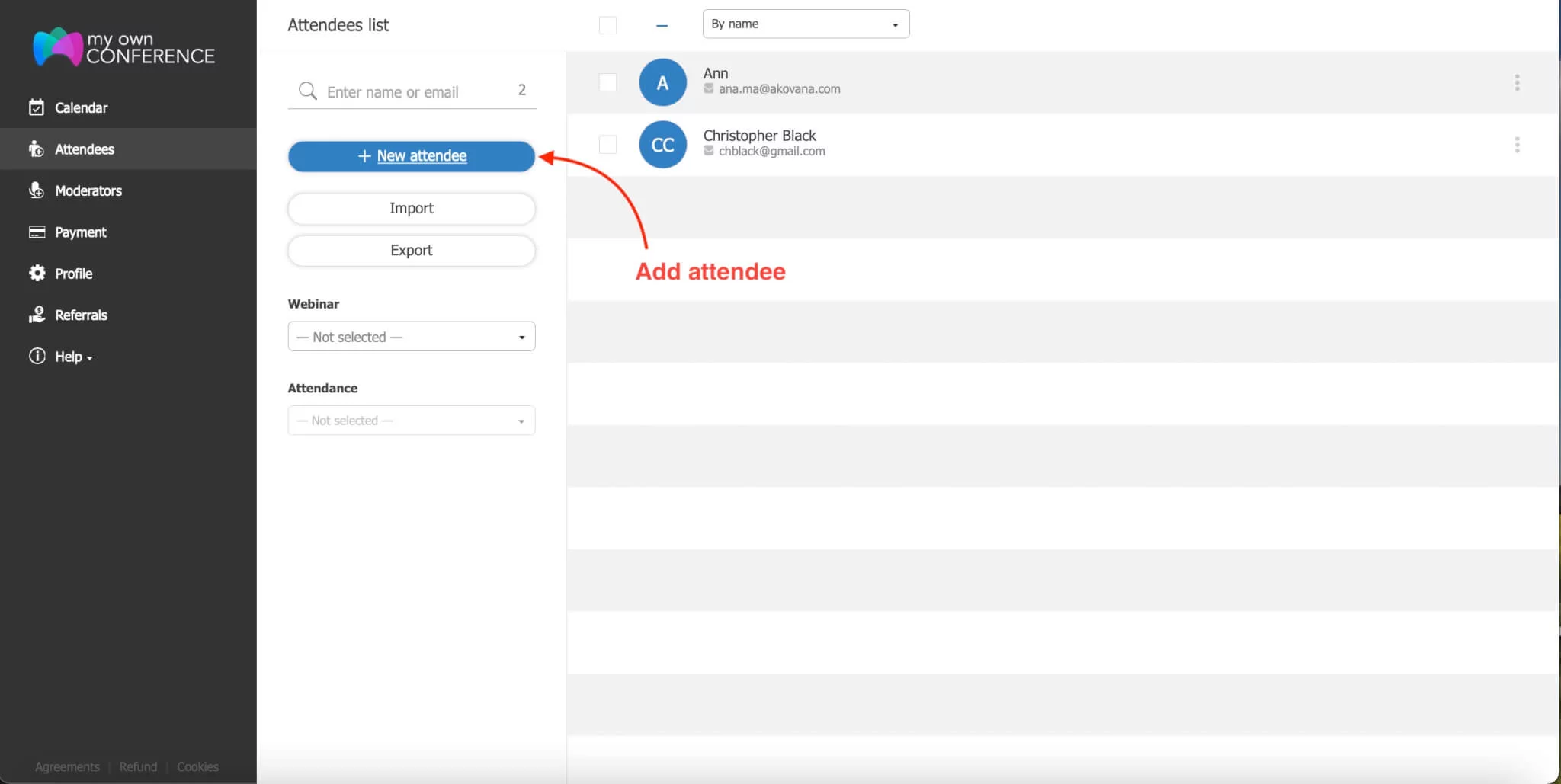Image resolution: width=1561 pixels, height=784 pixels.
Task: Open the Moderators section icon
Action: click(37, 190)
